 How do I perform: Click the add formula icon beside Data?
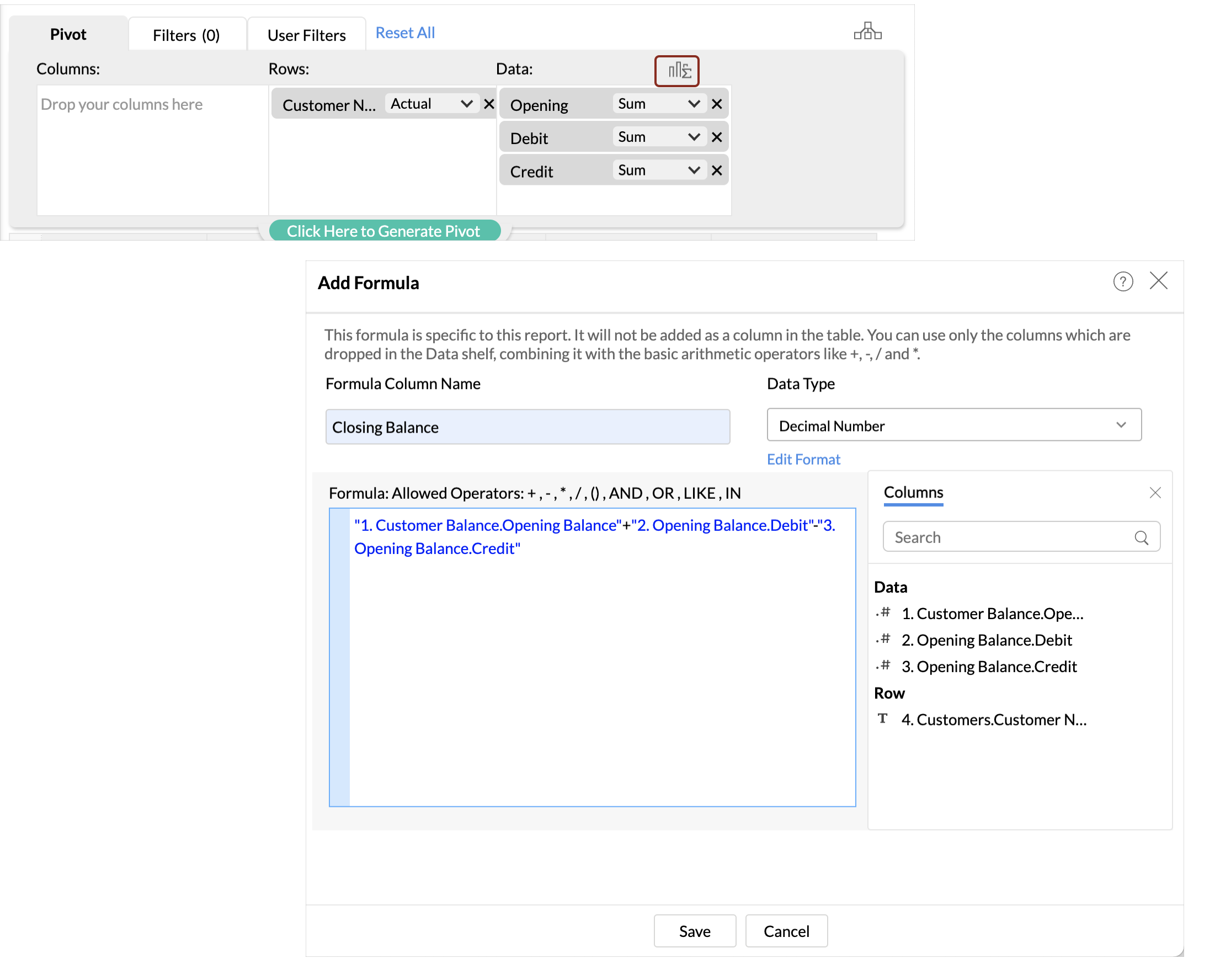(x=676, y=71)
